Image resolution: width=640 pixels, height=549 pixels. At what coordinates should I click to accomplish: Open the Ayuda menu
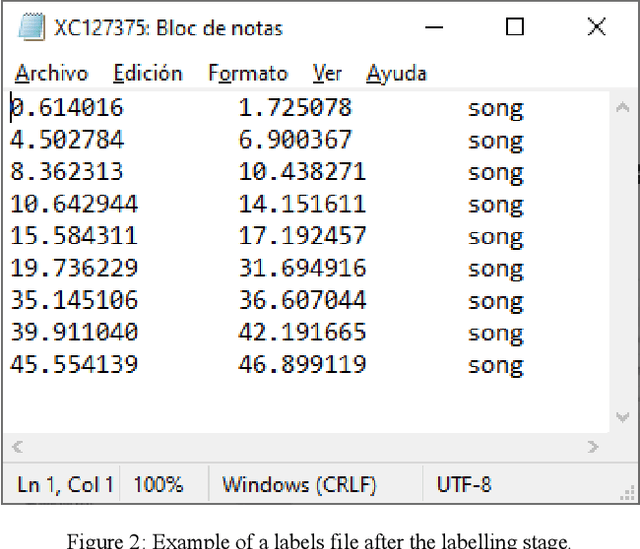pyautogui.click(x=396, y=73)
